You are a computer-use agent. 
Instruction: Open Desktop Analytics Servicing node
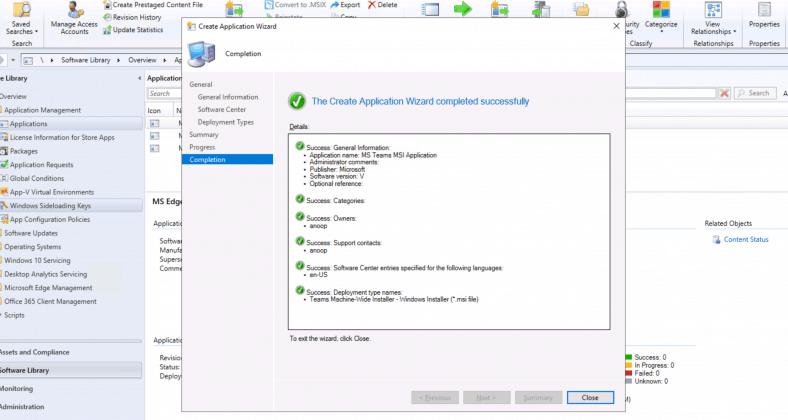tap(45, 274)
